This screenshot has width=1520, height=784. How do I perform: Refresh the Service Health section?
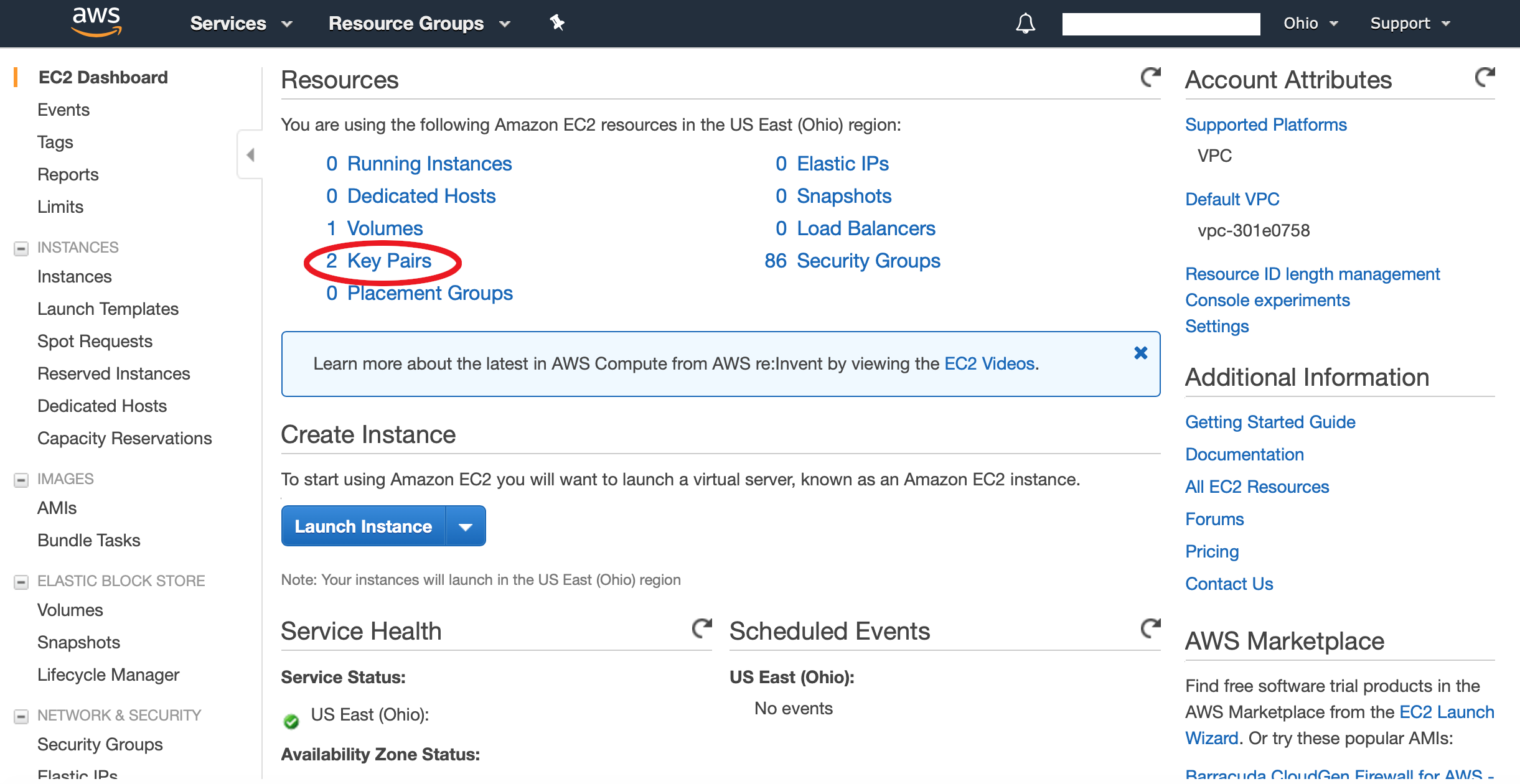[701, 628]
